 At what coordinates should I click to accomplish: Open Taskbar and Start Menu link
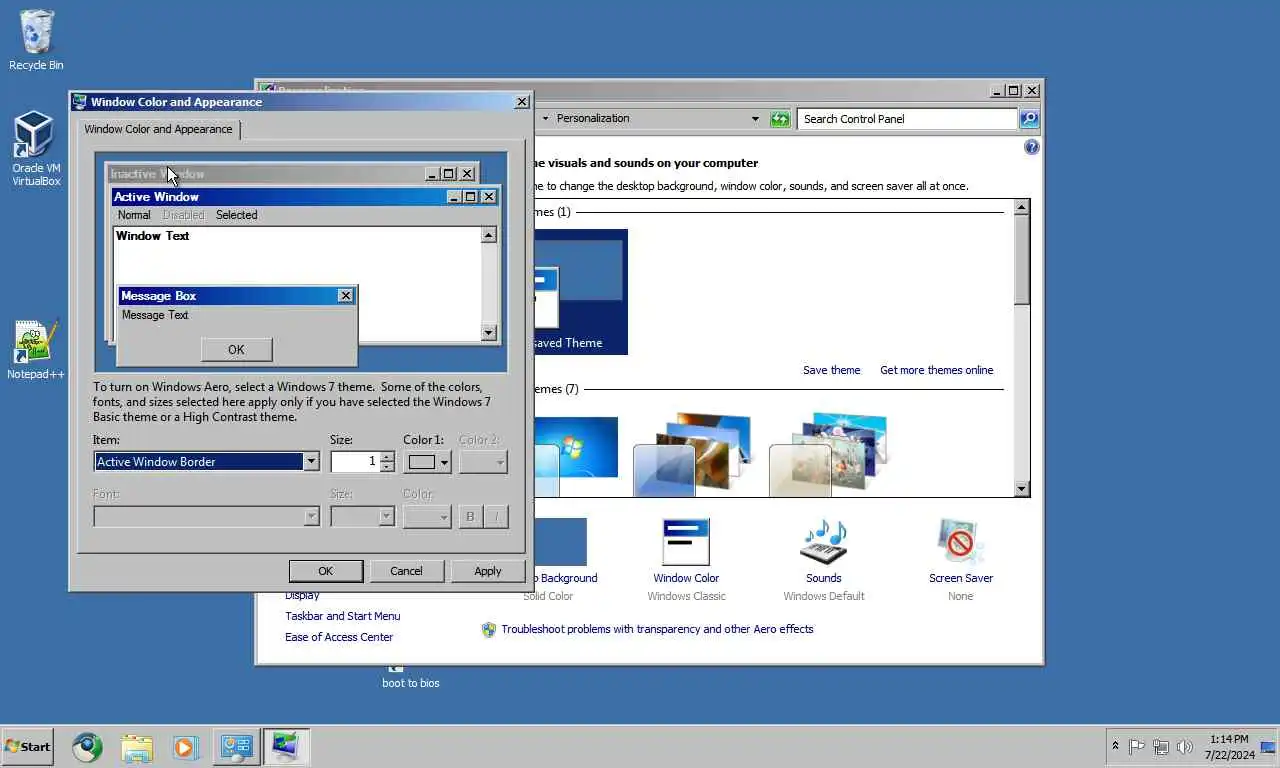[x=342, y=616]
